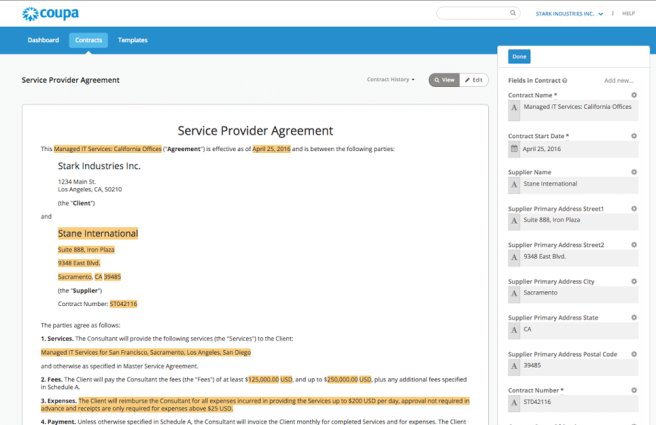The height and width of the screenshot is (425, 656).
Task: Click calendar icon in Contract Start Date
Action: pyautogui.click(x=514, y=148)
